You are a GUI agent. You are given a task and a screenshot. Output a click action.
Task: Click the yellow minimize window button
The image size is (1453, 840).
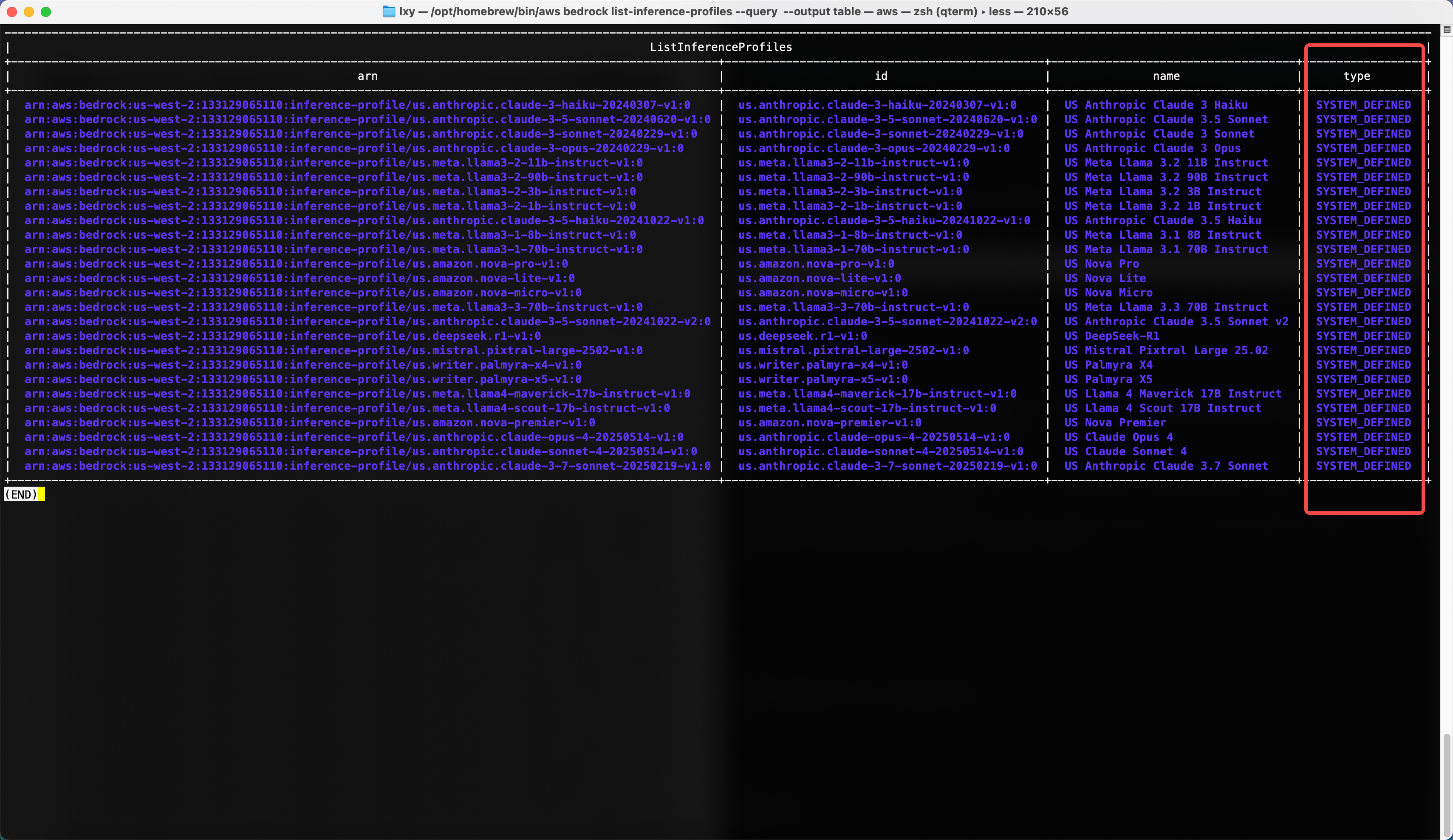pyautogui.click(x=29, y=11)
